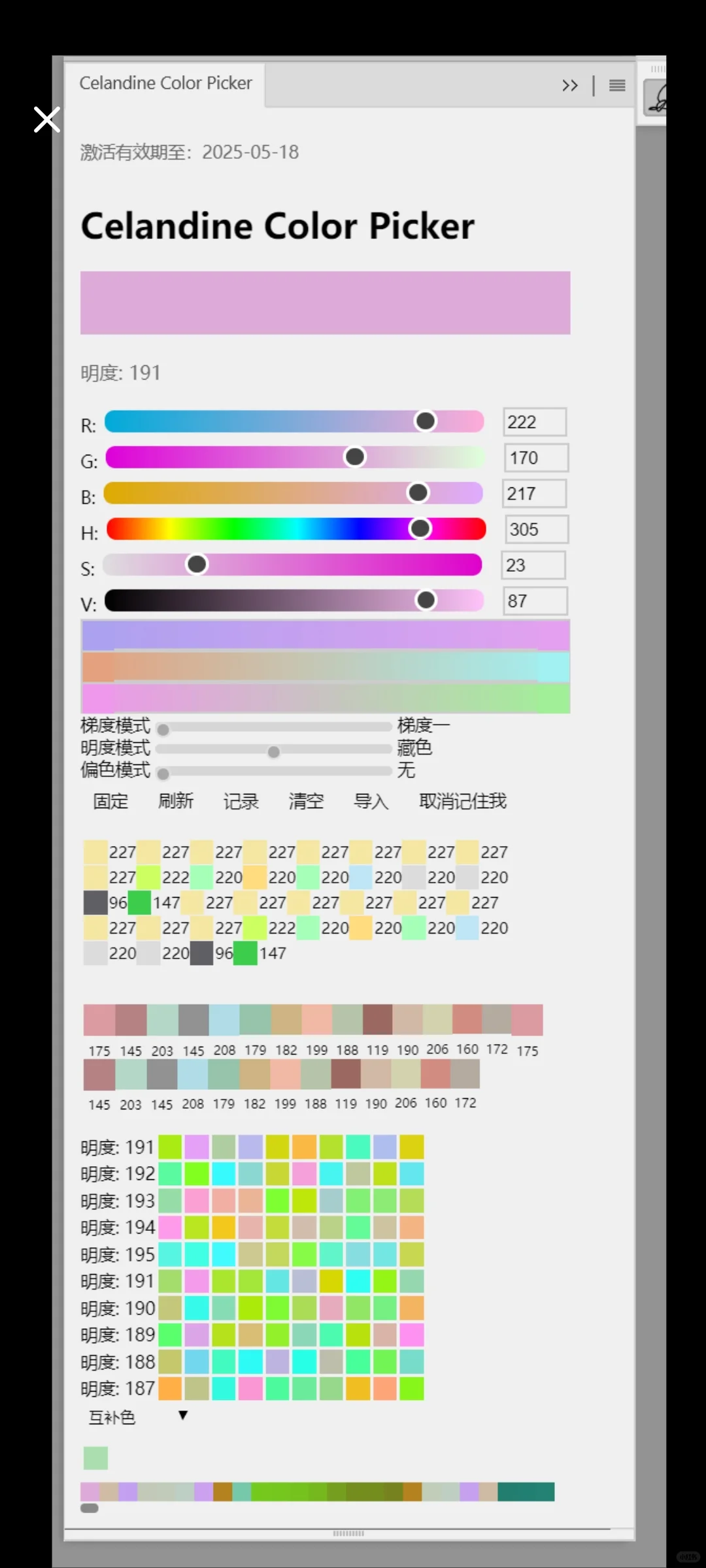Adjust the B channel slider
The image size is (706, 1568).
click(x=294, y=493)
